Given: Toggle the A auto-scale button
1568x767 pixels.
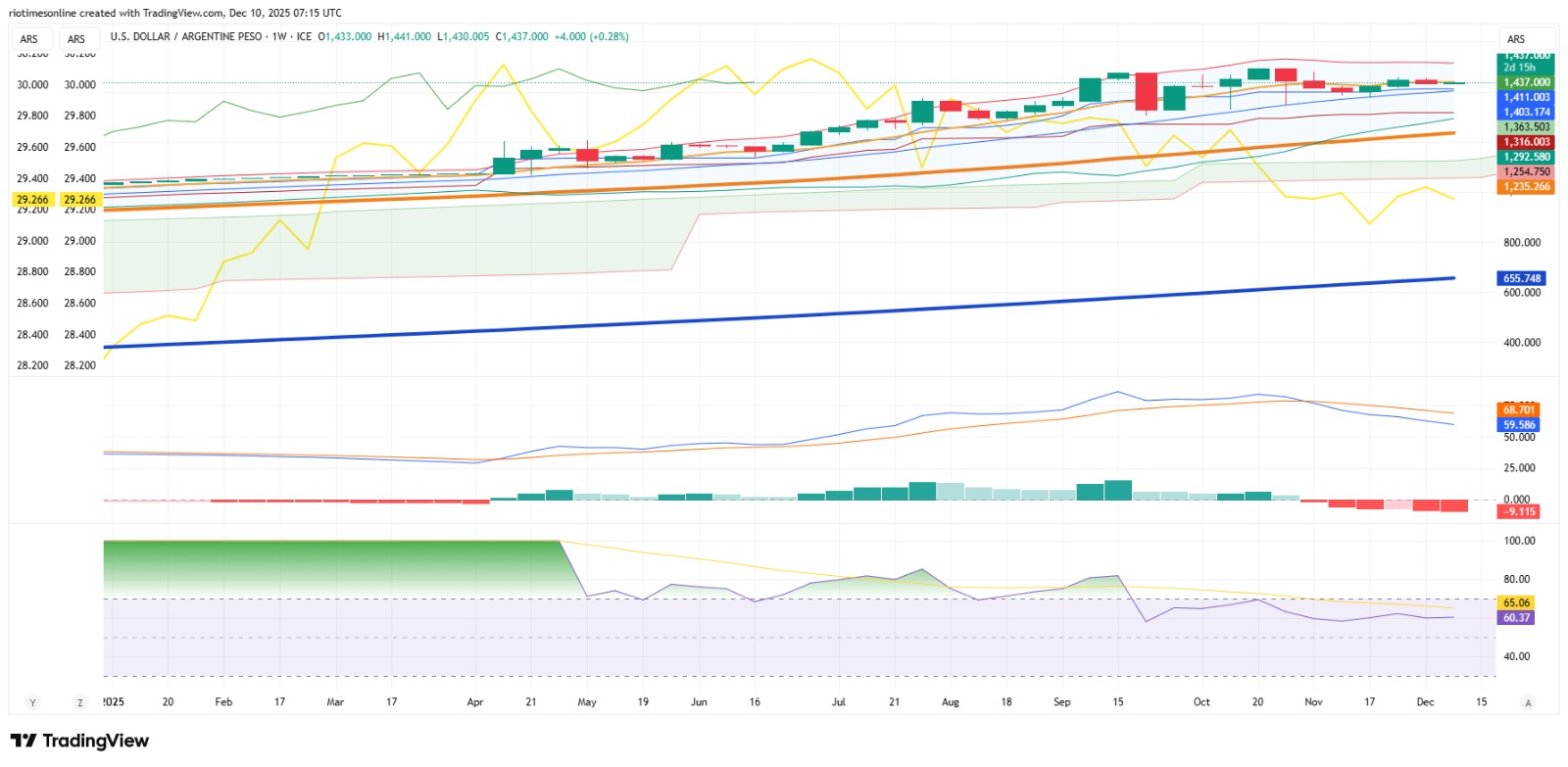Looking at the screenshot, I should 1528,702.
